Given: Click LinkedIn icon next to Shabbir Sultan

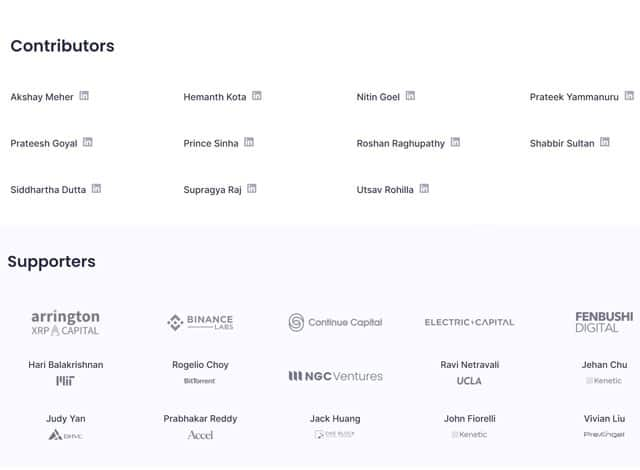Looking at the screenshot, I should click(605, 142).
